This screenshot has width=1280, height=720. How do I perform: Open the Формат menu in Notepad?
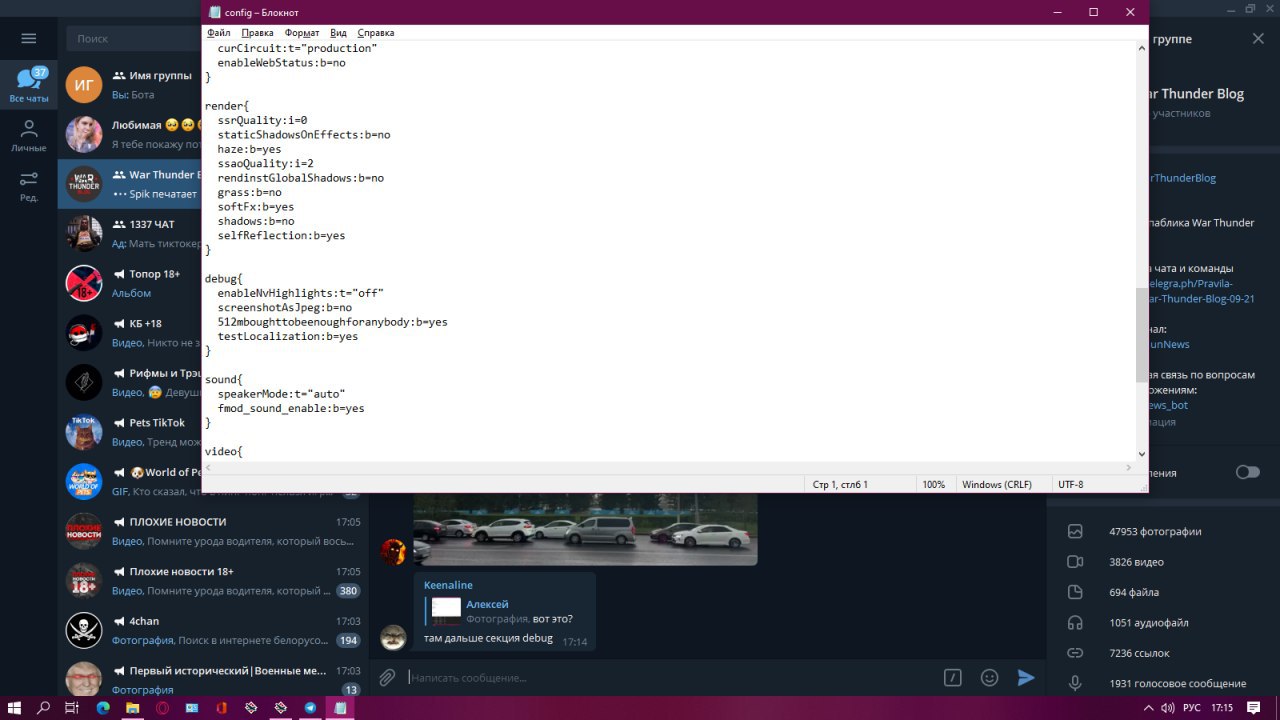pos(302,33)
